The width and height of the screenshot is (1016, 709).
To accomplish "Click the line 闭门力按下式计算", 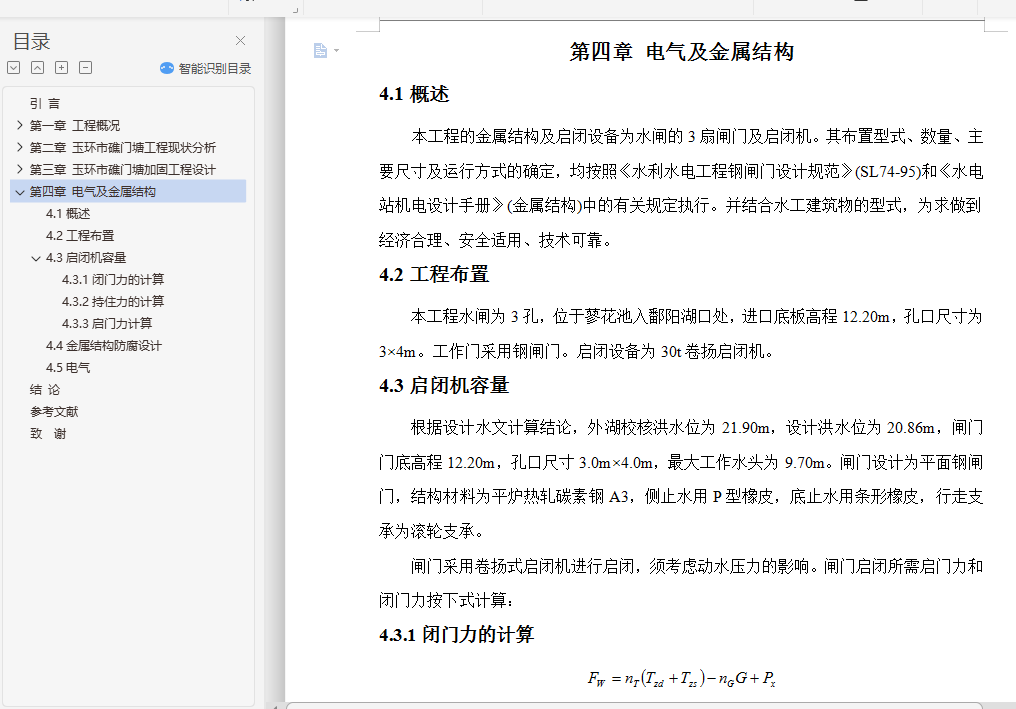I will click(x=446, y=601).
